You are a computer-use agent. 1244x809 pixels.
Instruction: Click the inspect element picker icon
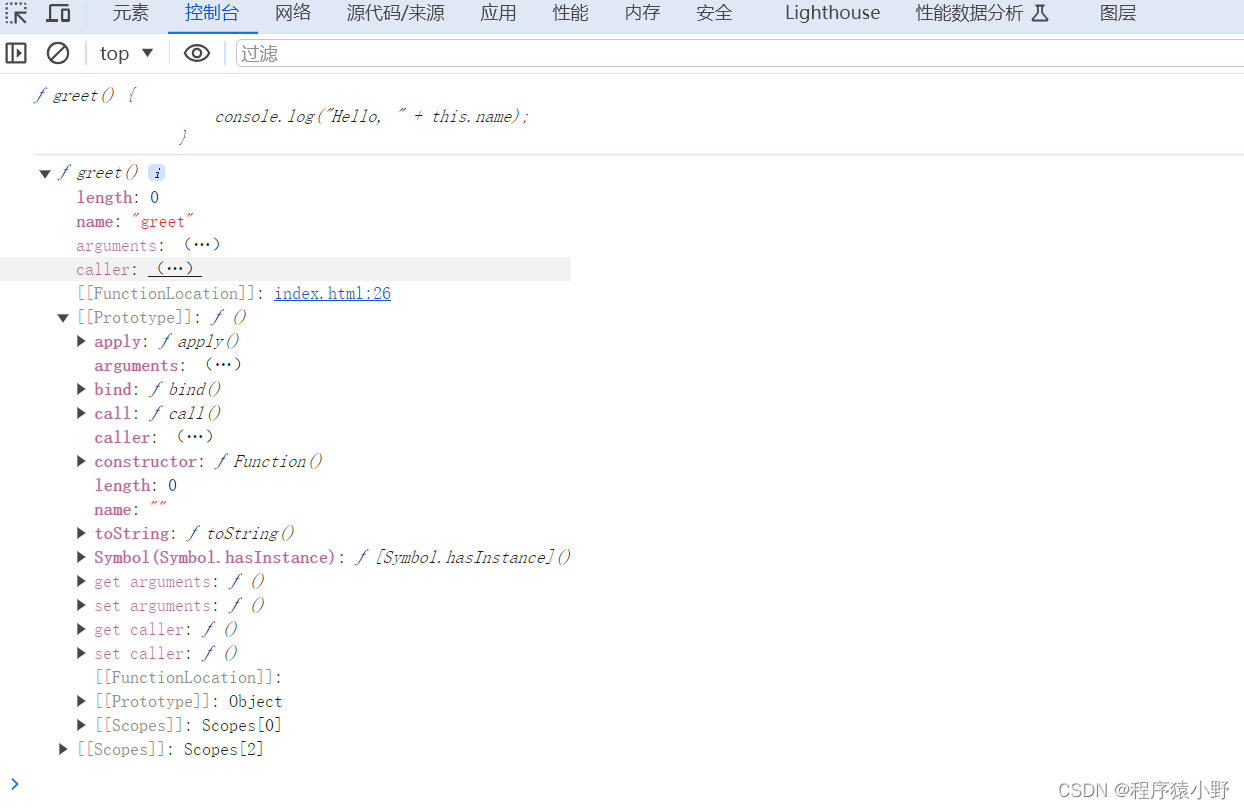[x=16, y=14]
